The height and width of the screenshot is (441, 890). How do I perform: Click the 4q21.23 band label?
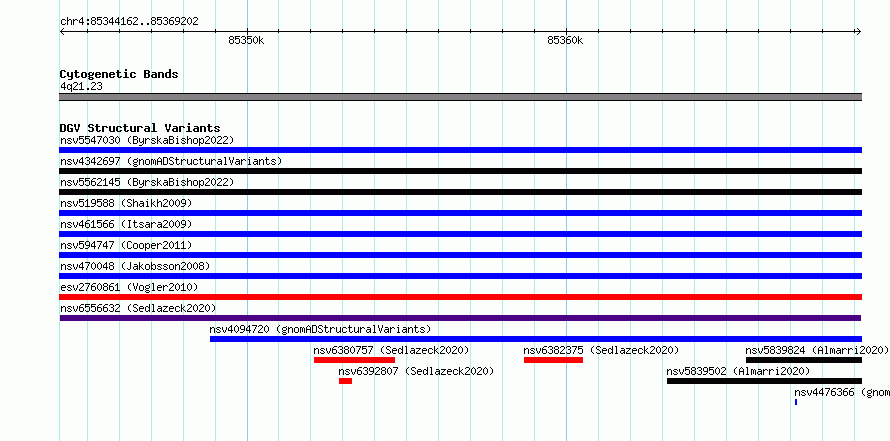pyautogui.click(x=81, y=86)
